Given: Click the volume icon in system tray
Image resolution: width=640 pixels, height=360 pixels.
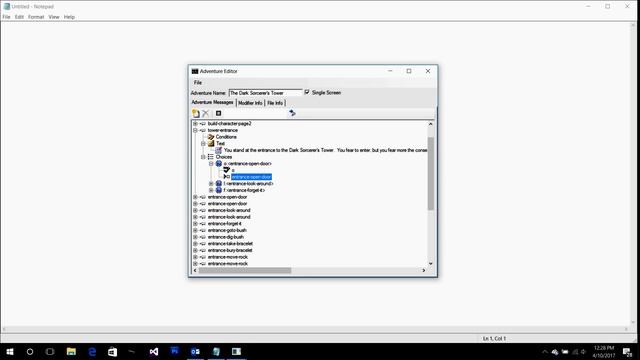Looking at the screenshot, I should pos(583,352).
